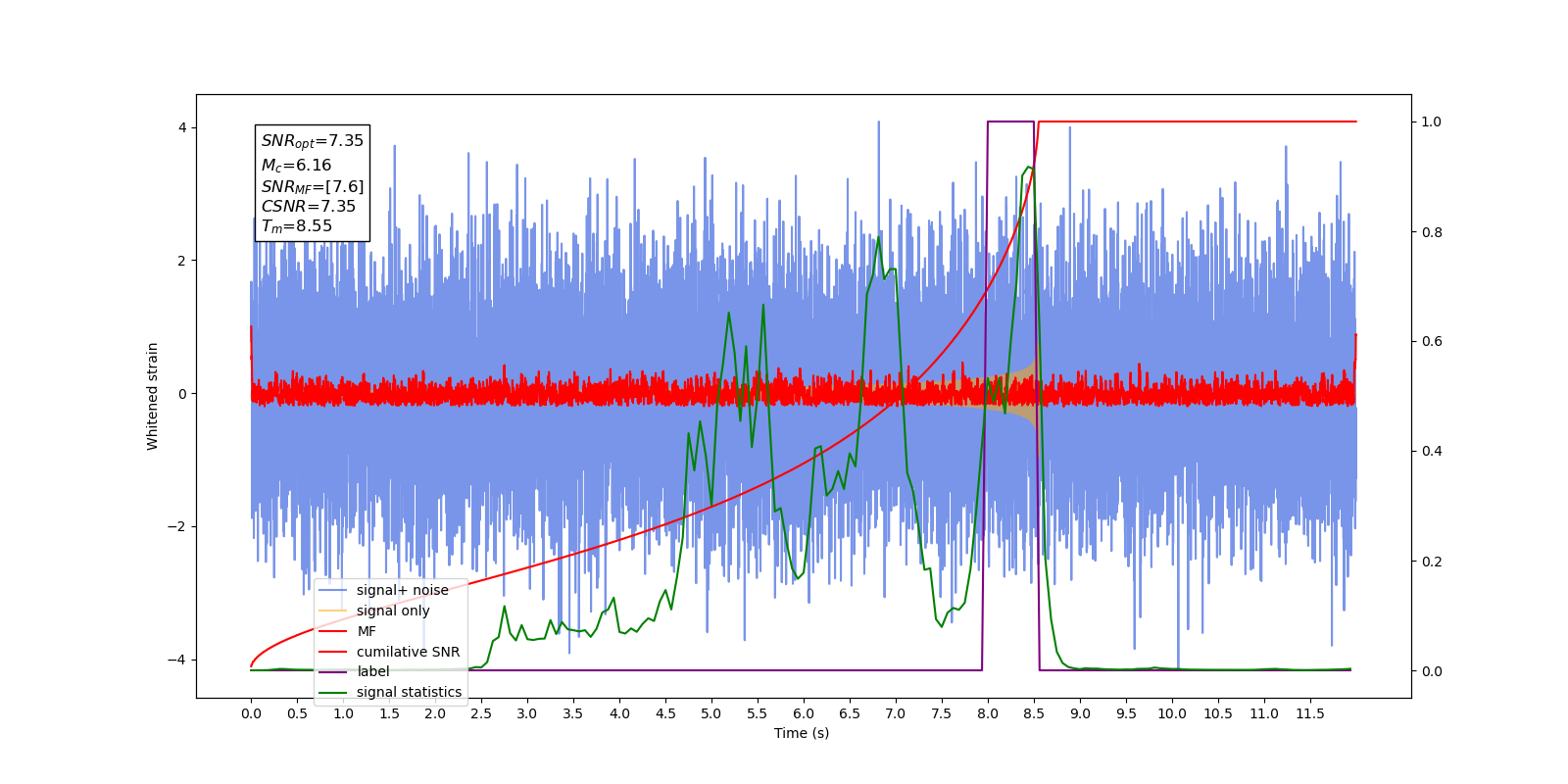1568x784 pixels.
Task: Click the 0.6 tick on the right axis
Action: coord(1432,342)
